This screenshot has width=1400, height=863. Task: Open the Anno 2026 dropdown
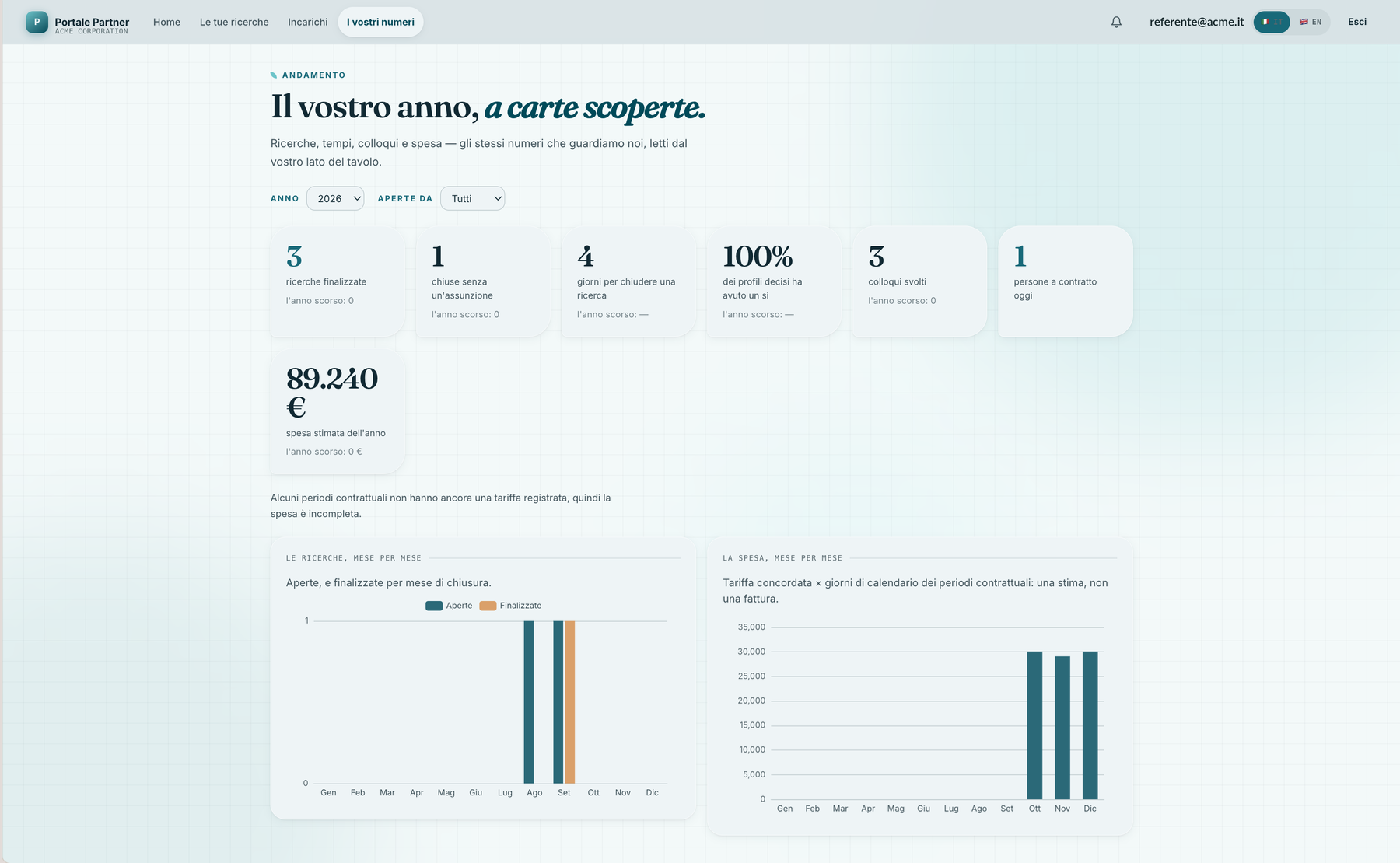(335, 198)
